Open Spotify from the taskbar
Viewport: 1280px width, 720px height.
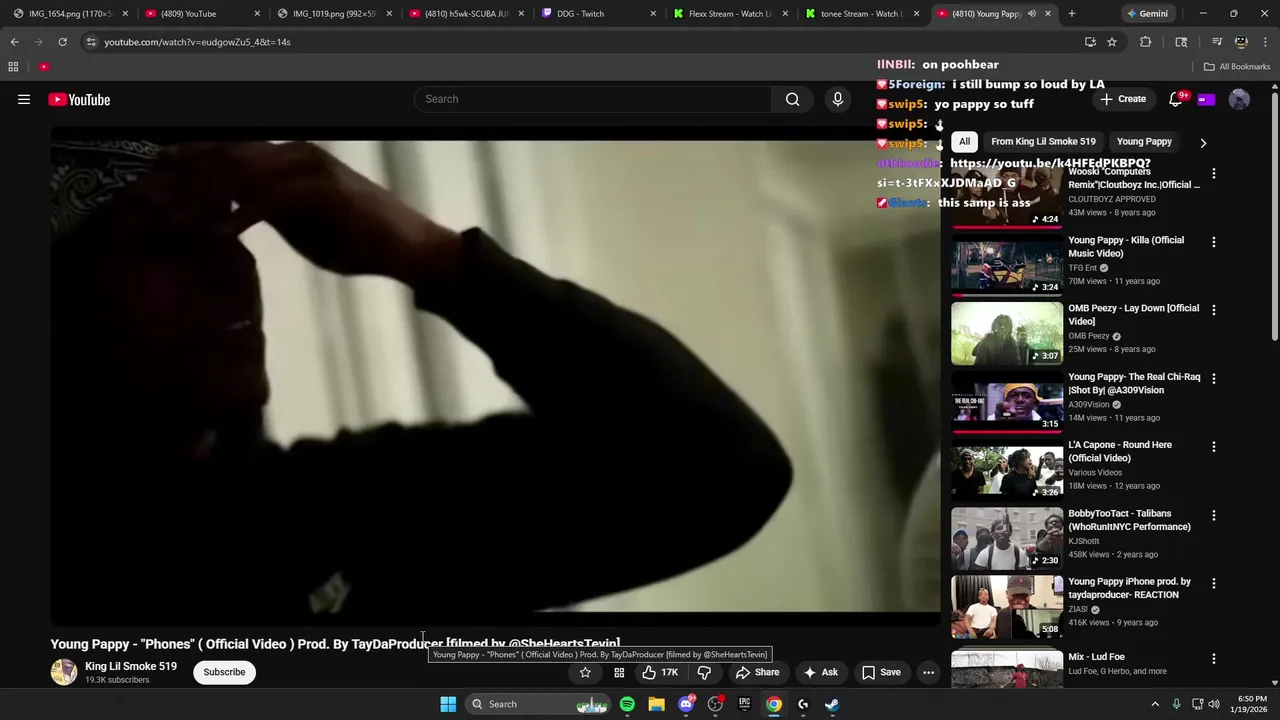click(627, 704)
